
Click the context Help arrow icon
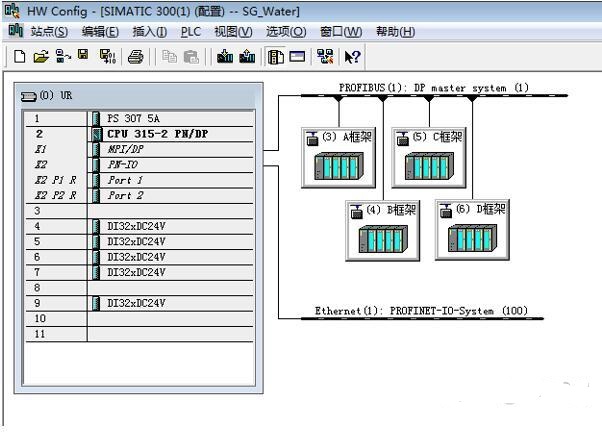pos(352,57)
